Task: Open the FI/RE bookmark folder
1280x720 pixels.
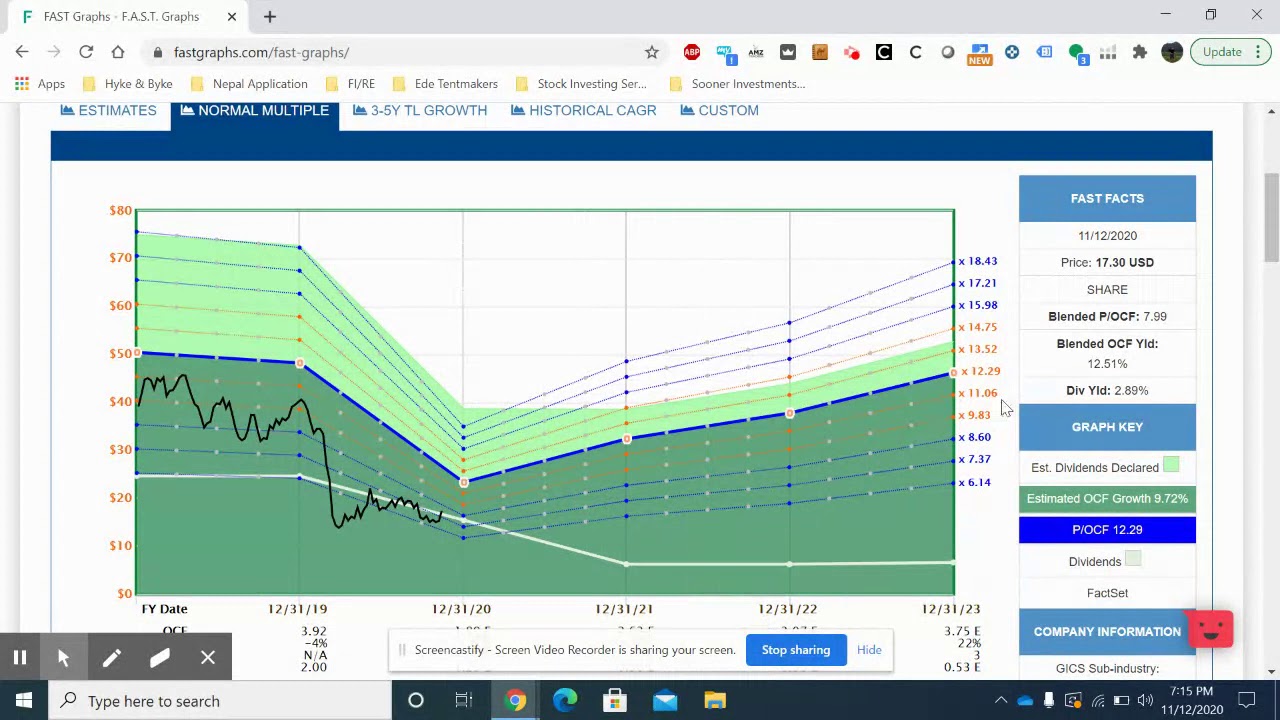Action: click(x=350, y=84)
